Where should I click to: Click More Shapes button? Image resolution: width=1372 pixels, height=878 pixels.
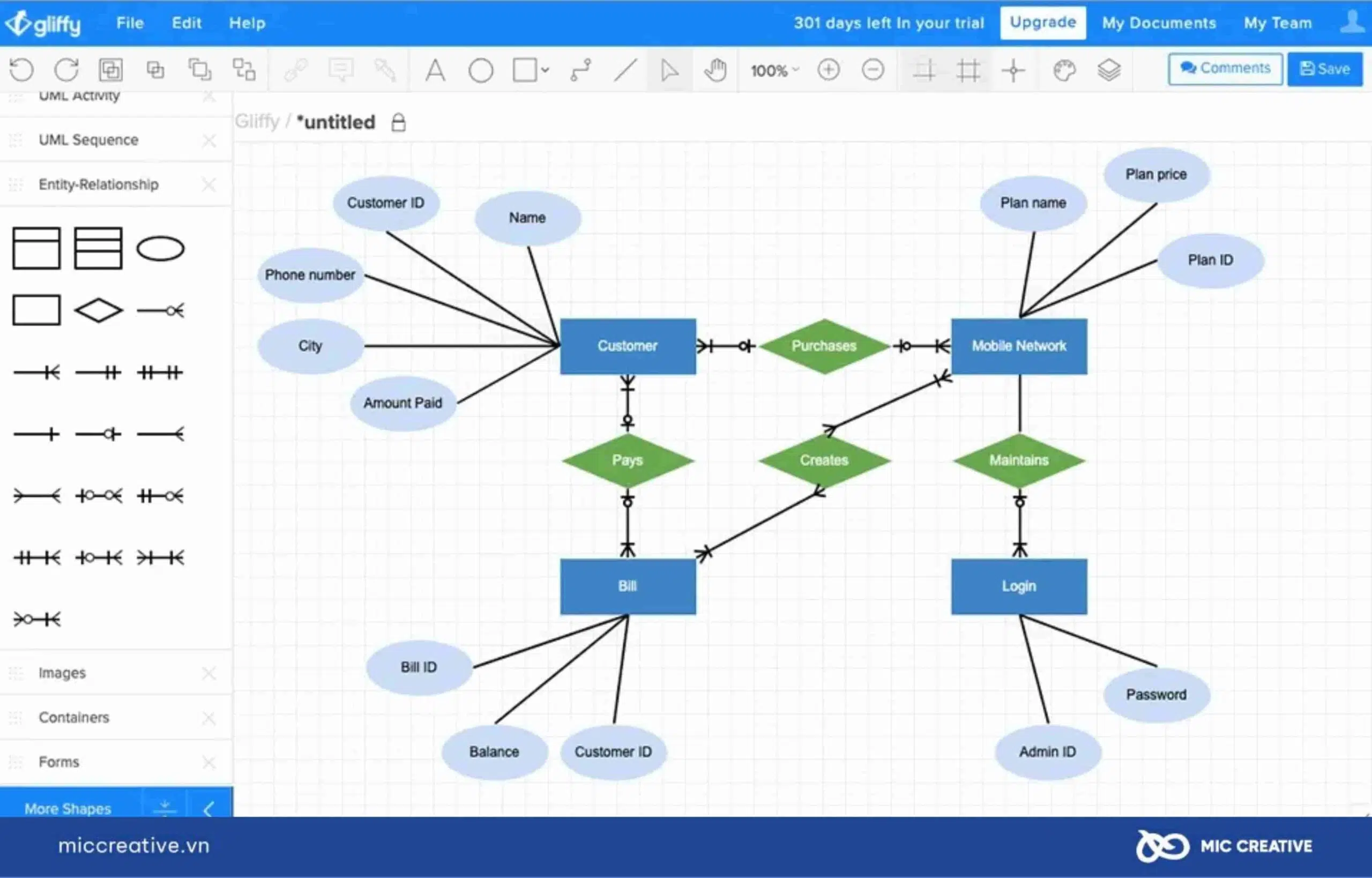(x=68, y=808)
